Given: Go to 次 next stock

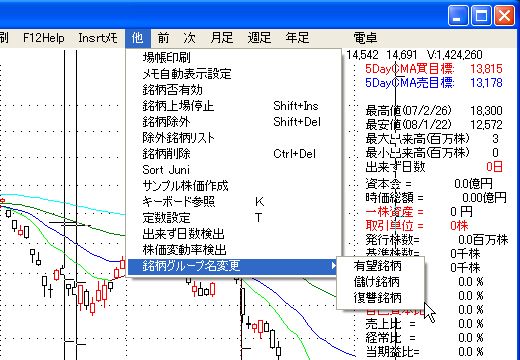Looking at the screenshot, I should tap(189, 38).
